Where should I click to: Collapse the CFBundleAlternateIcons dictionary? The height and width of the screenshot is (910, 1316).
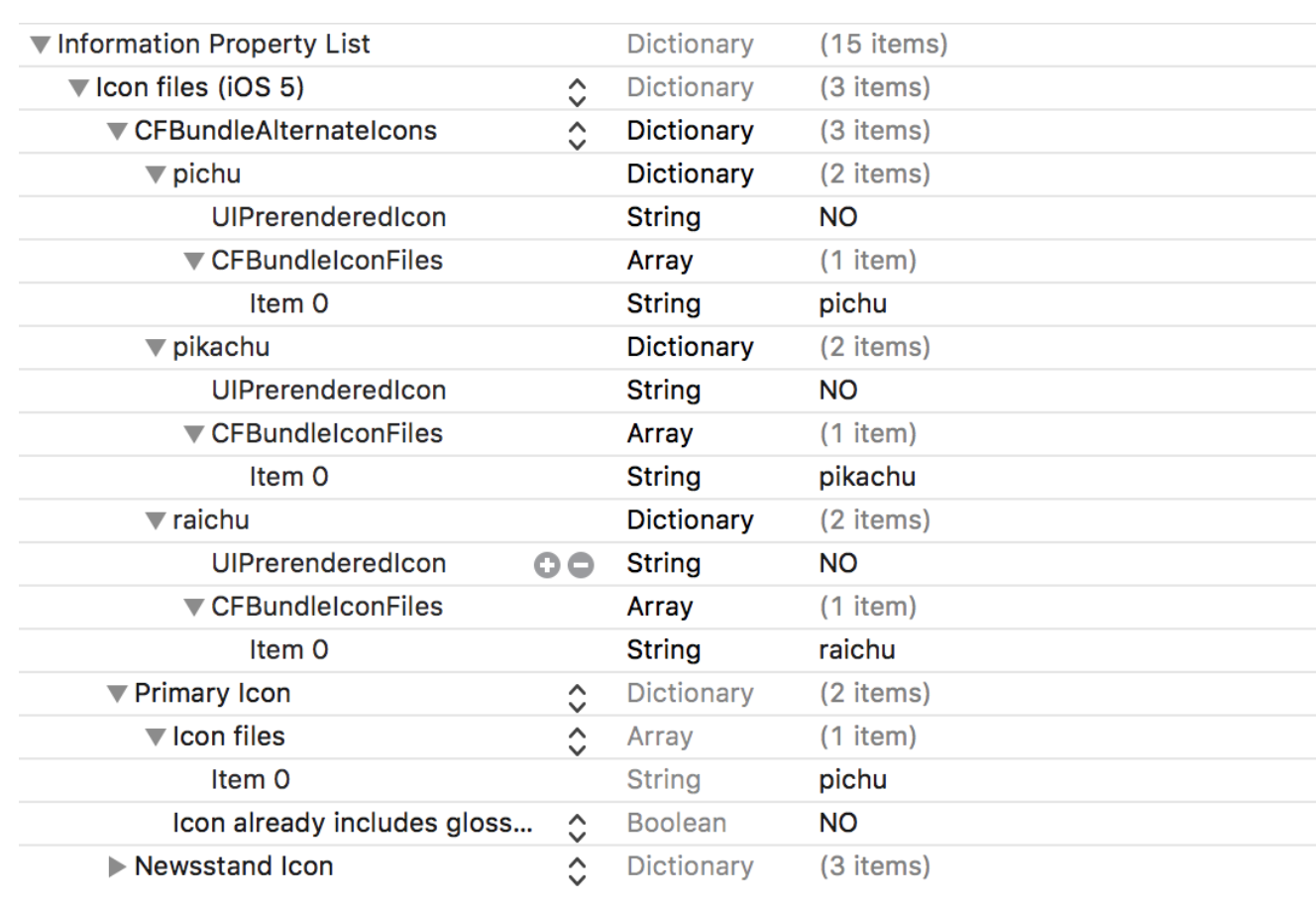(117, 132)
